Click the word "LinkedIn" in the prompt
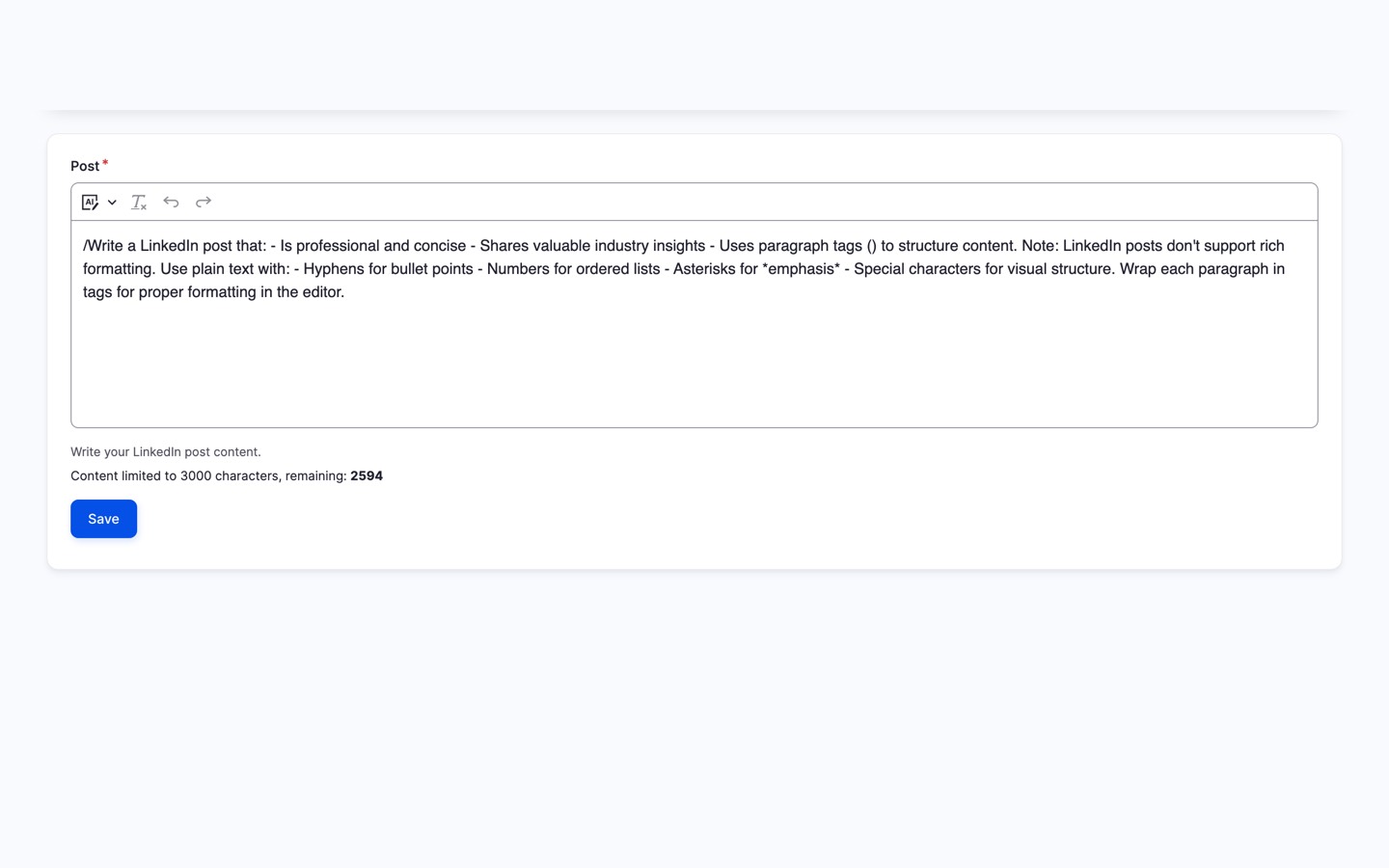This screenshot has height=868, width=1389. (169, 246)
